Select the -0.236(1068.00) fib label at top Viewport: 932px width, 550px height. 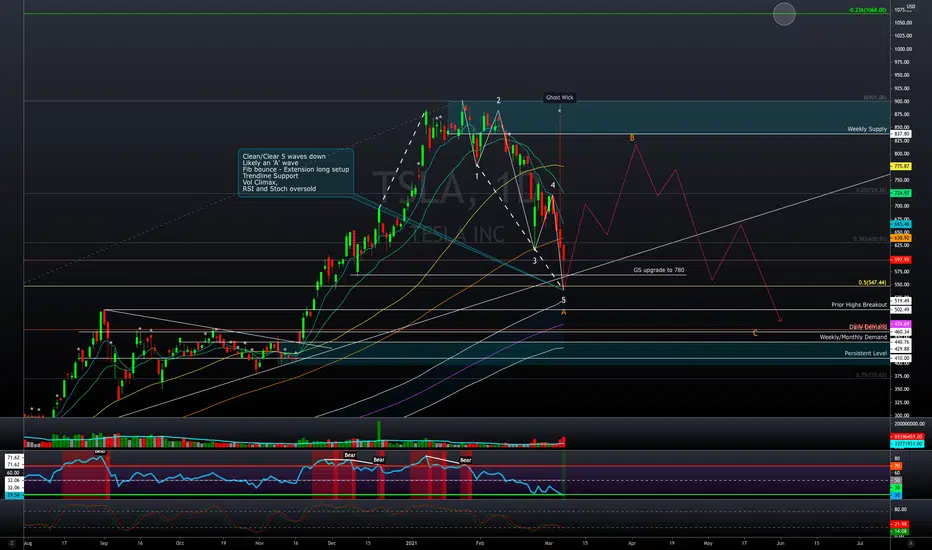click(x=868, y=10)
